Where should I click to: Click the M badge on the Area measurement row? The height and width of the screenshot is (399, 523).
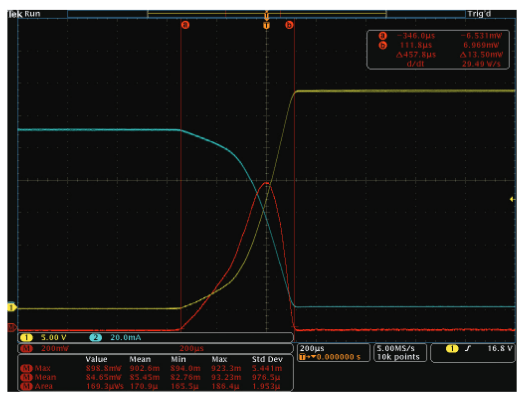[x=26, y=386]
